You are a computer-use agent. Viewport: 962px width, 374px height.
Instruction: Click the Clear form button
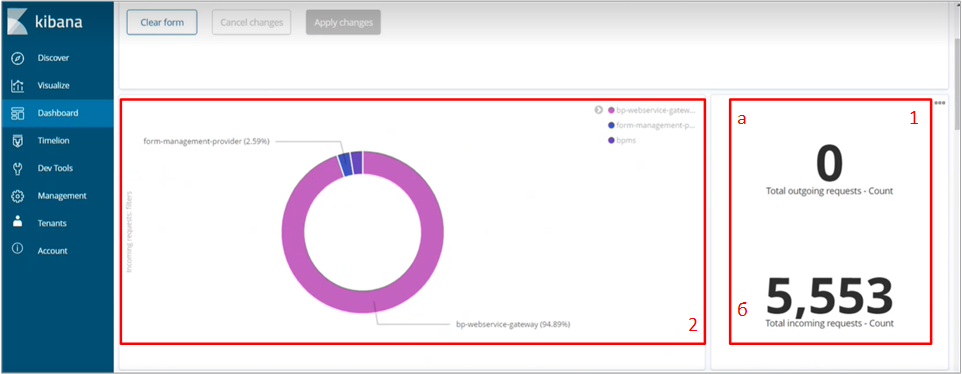(162, 22)
